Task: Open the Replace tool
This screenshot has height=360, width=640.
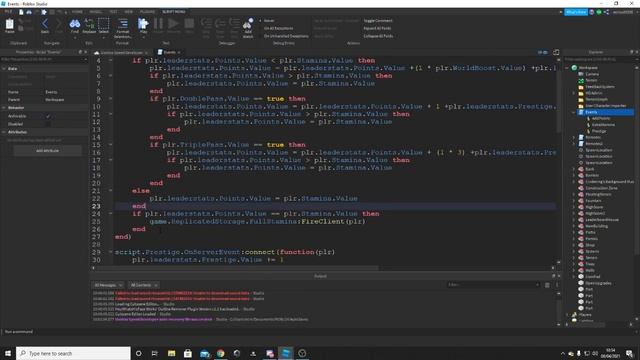Action: tap(89, 25)
